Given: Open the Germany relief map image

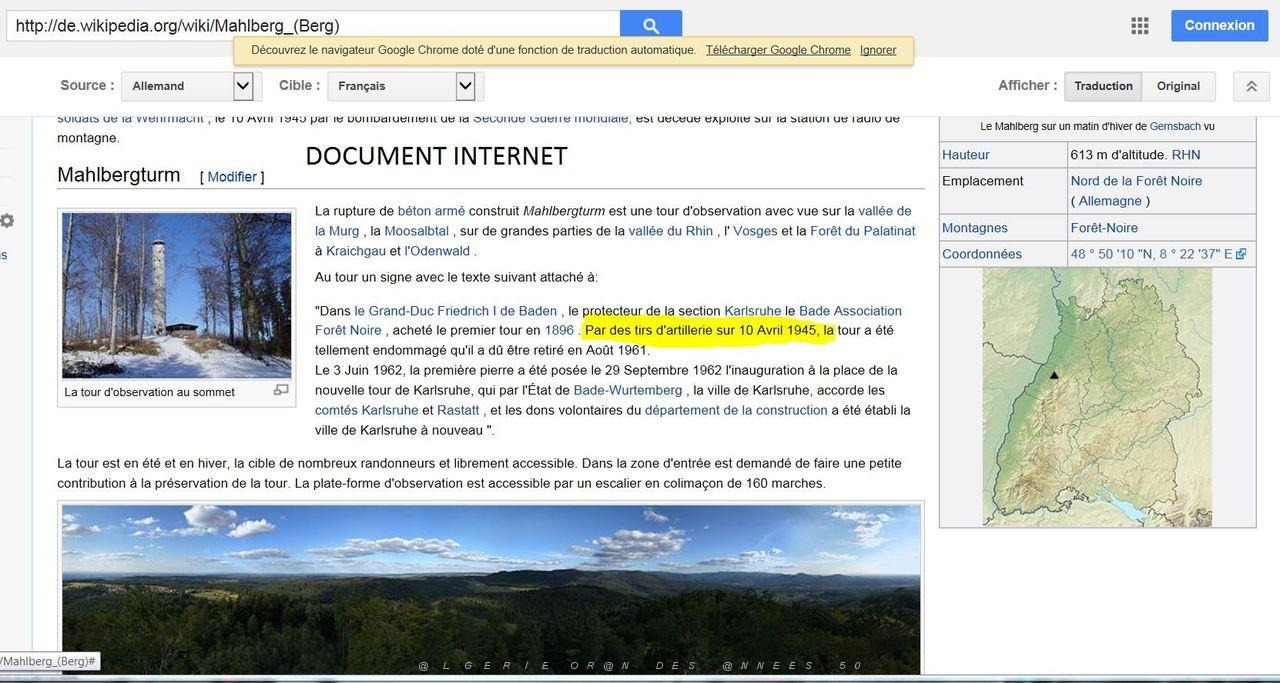Looking at the screenshot, I should point(1097,397).
